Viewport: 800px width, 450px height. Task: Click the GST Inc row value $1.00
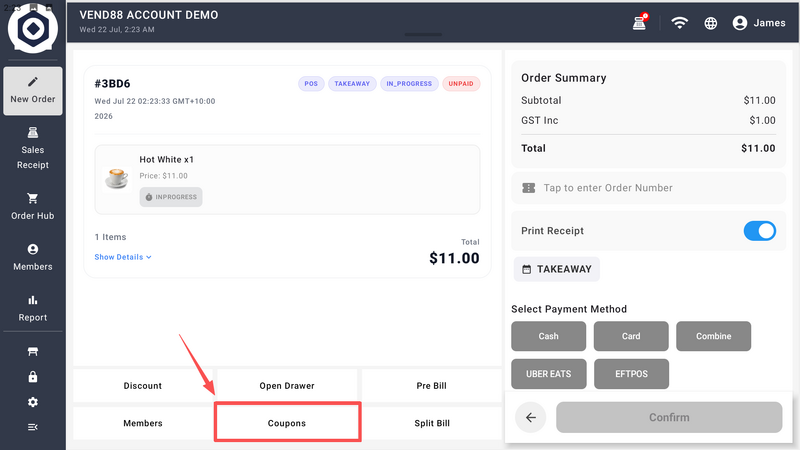[x=762, y=120]
